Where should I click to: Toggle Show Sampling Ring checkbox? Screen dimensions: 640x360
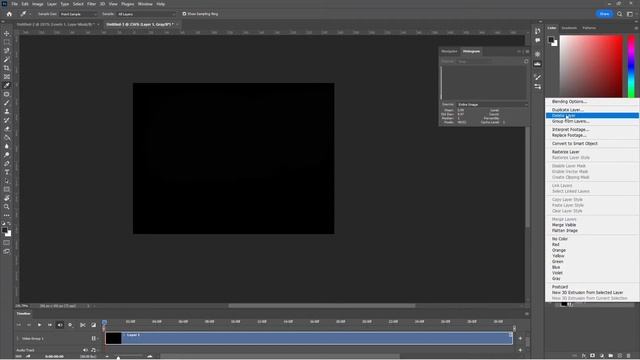[x=184, y=14]
